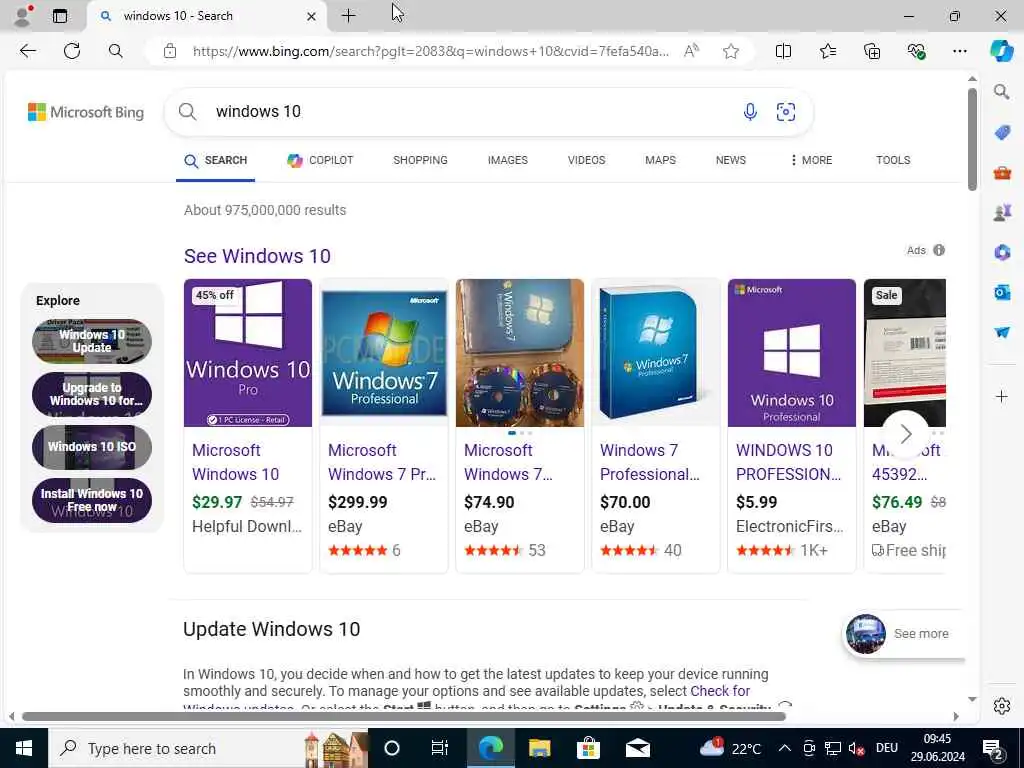Go back with the browser back arrow
The image size is (1024, 768).
point(27,51)
